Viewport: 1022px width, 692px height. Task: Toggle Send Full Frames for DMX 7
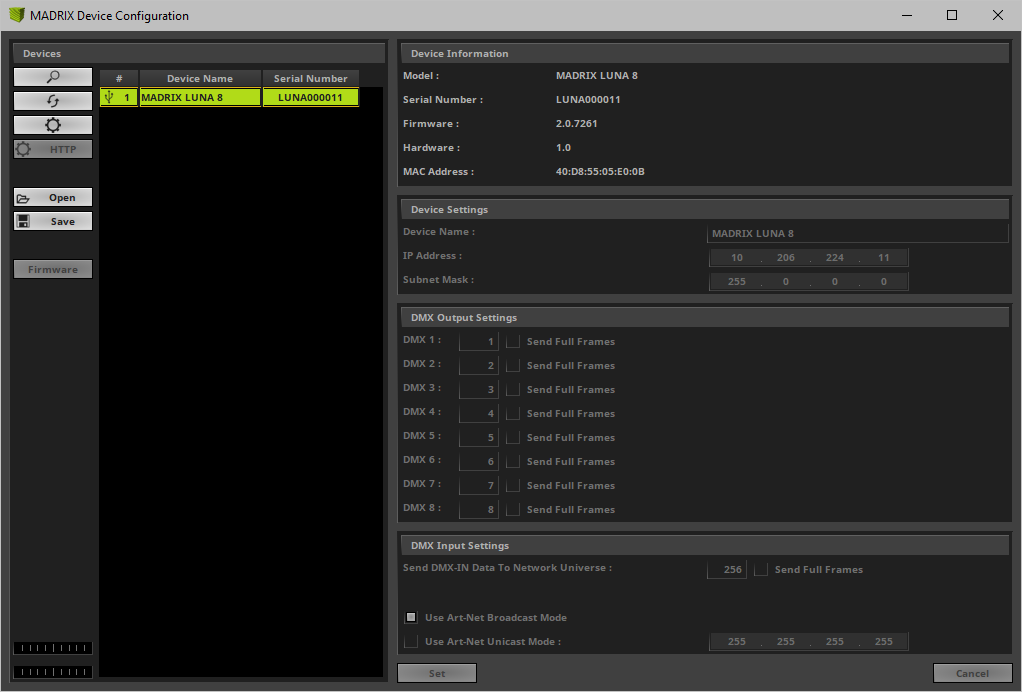[513, 485]
